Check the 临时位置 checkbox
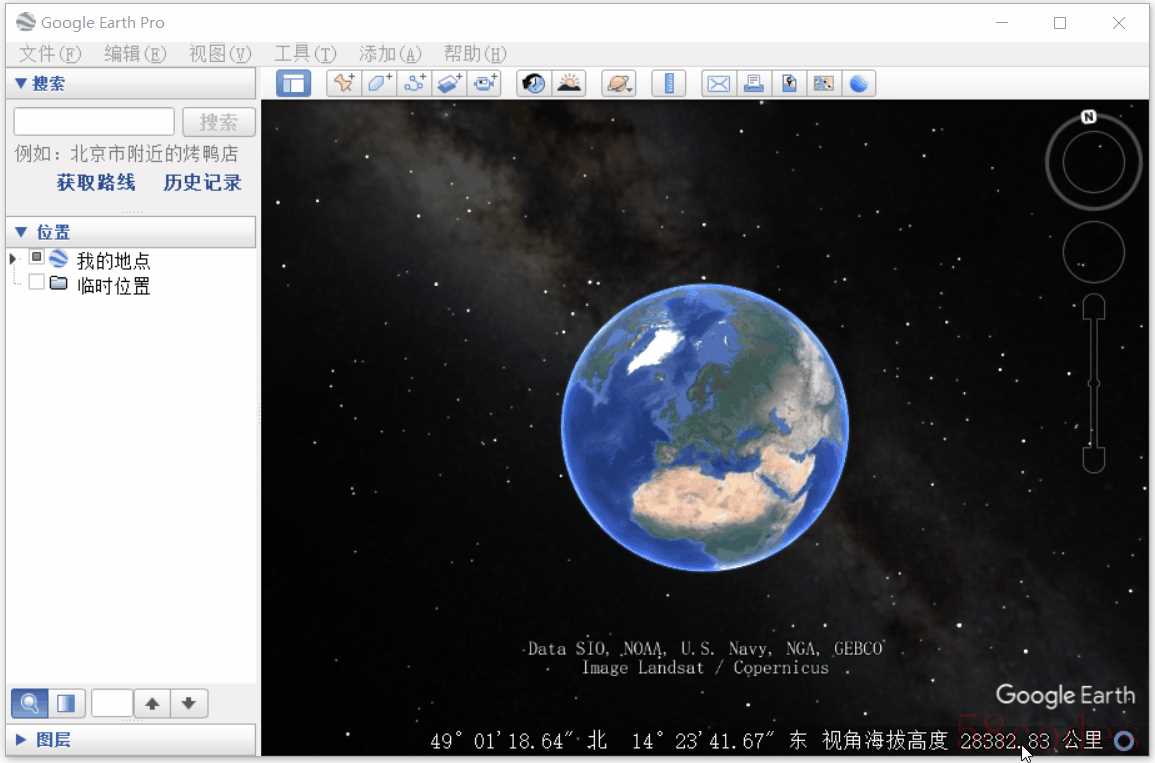 point(37,283)
